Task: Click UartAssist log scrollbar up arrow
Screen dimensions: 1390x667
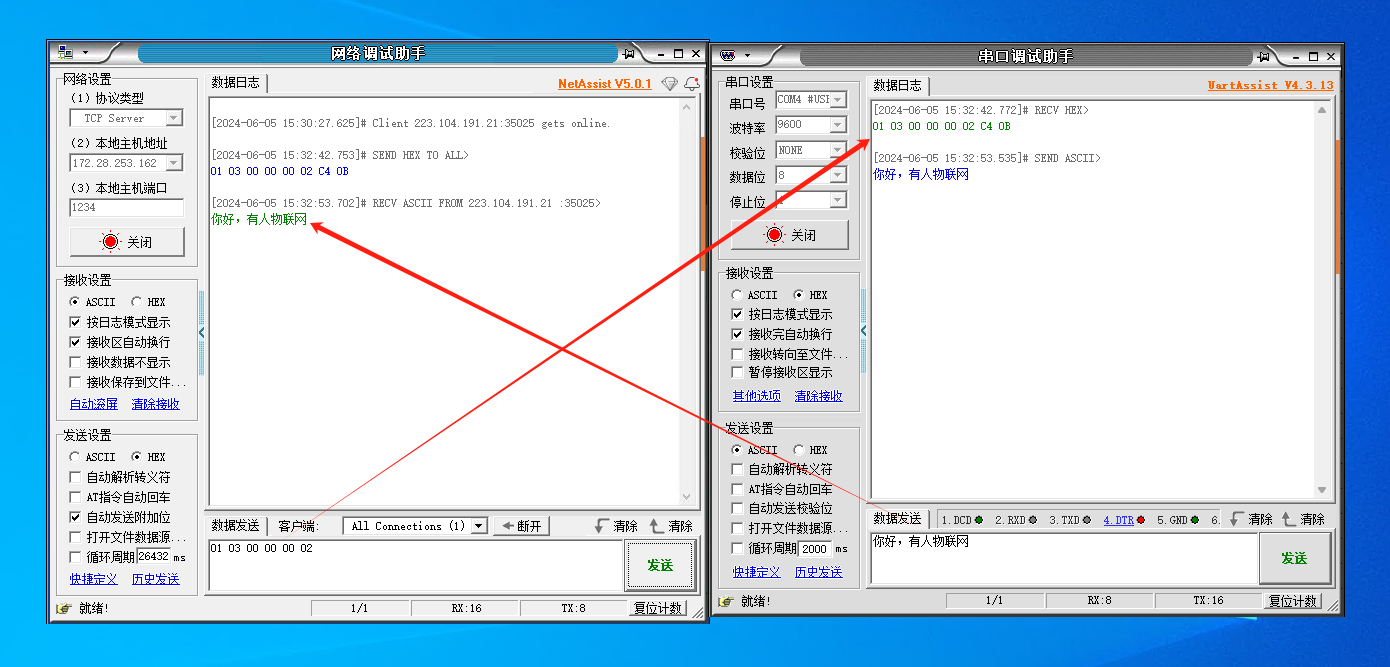Action: pyautogui.click(x=1322, y=110)
